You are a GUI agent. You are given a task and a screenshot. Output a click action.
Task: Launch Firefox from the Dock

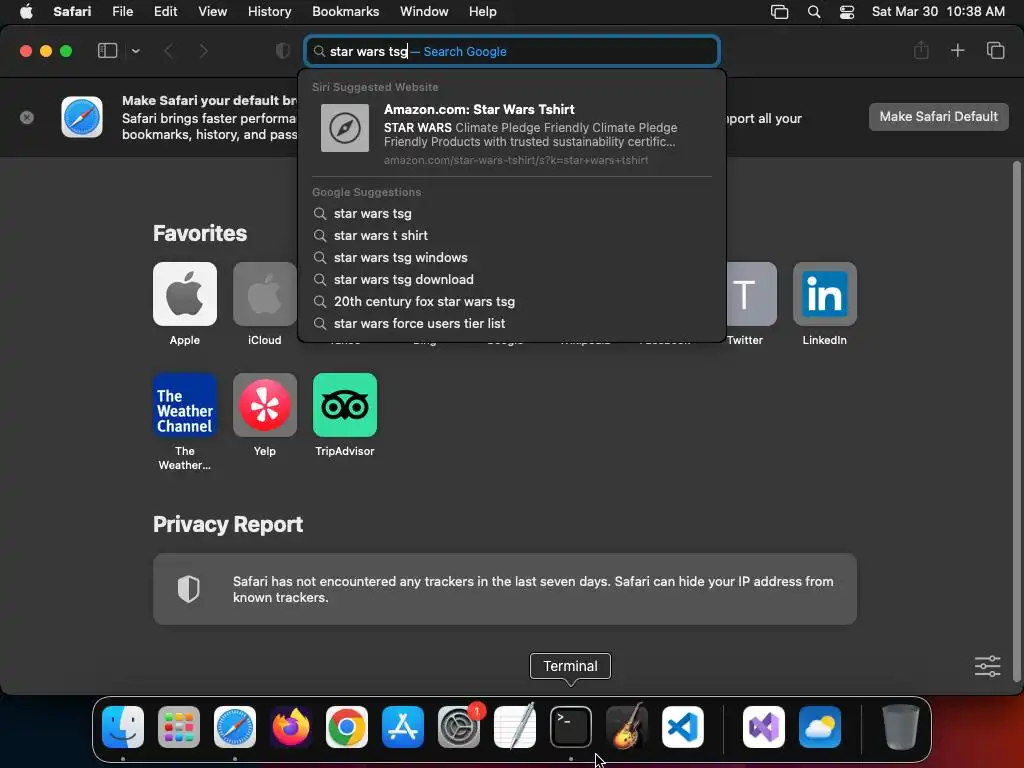tap(291, 727)
